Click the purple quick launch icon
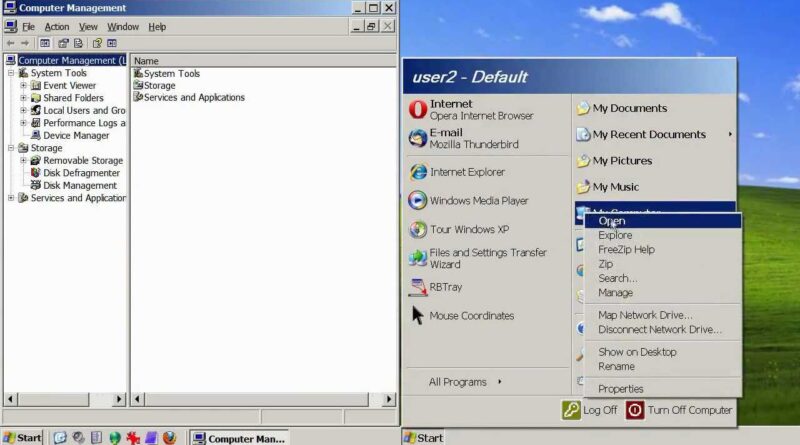Screen dimensions: 800x445 point(151,437)
